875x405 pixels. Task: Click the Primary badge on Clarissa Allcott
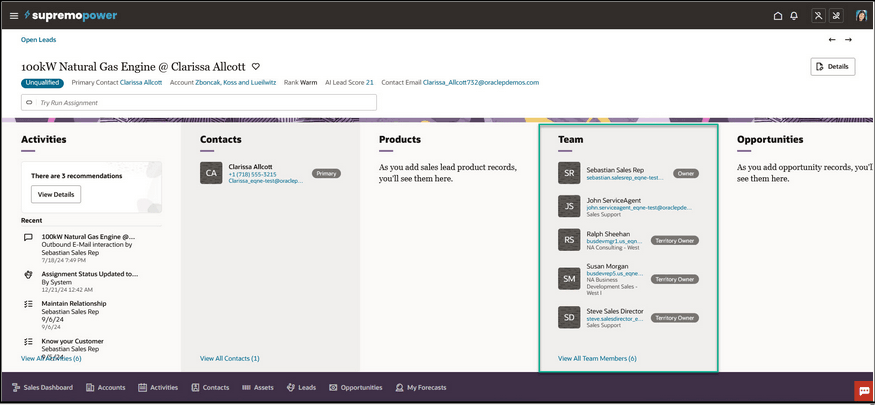(326, 173)
